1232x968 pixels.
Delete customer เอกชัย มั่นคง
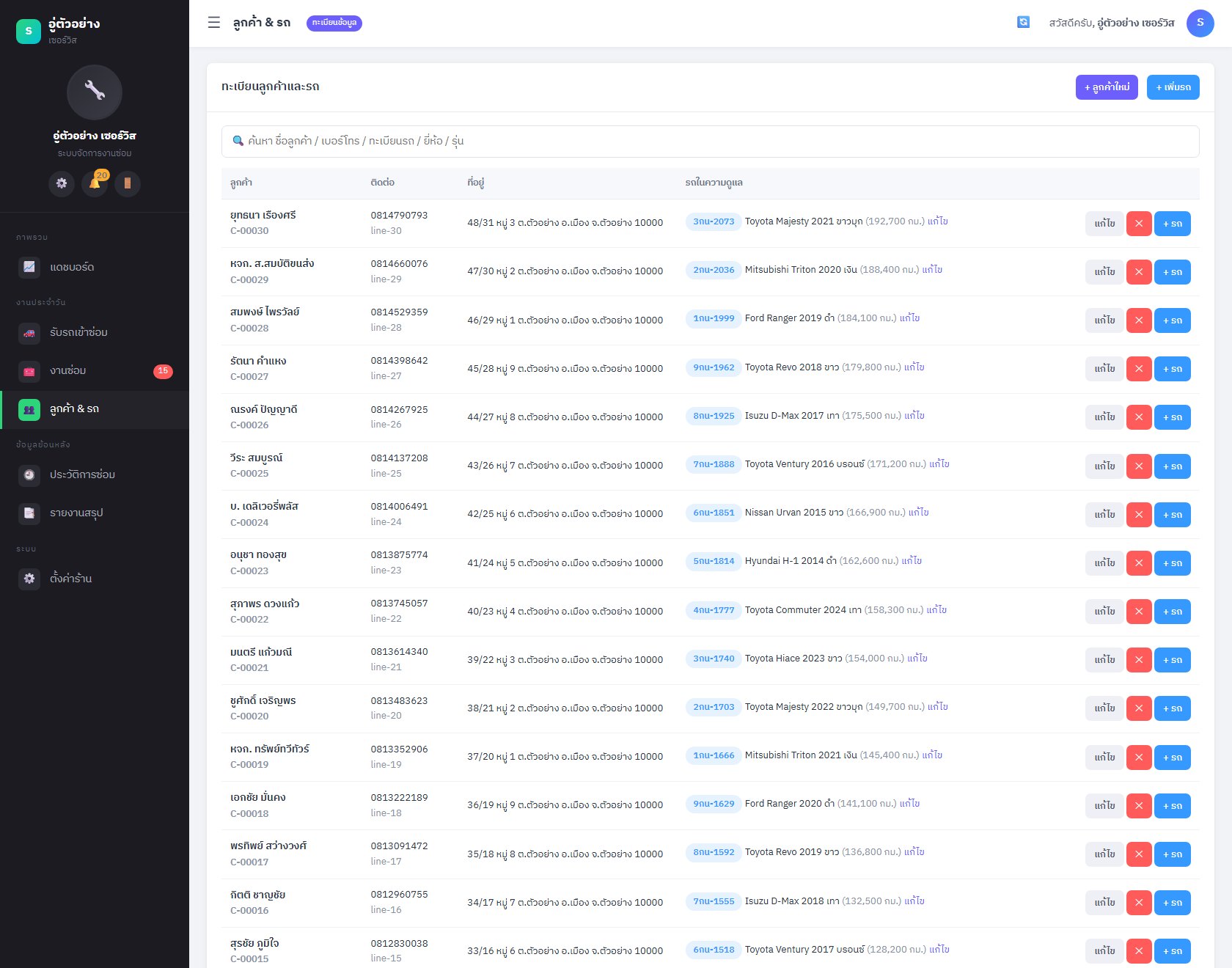(x=1139, y=806)
